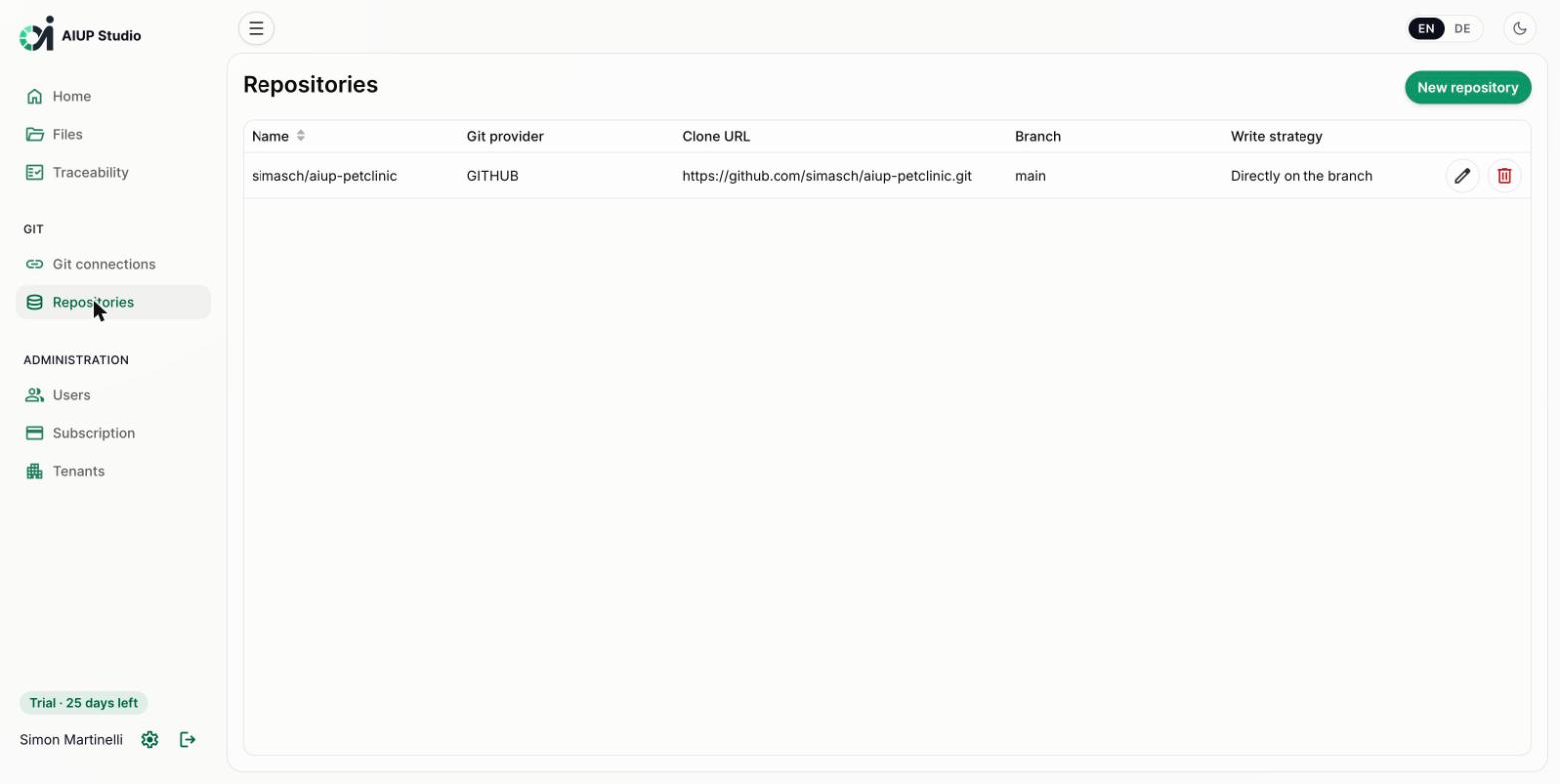
Task: Open Home in the sidebar
Action: click(x=113, y=96)
